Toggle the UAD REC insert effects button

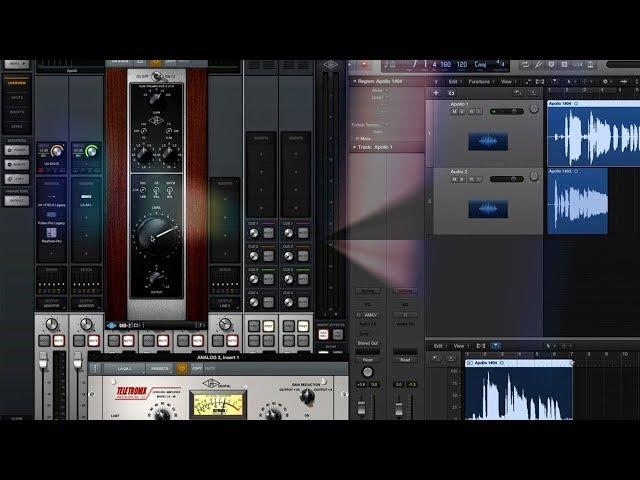click(x=323, y=335)
